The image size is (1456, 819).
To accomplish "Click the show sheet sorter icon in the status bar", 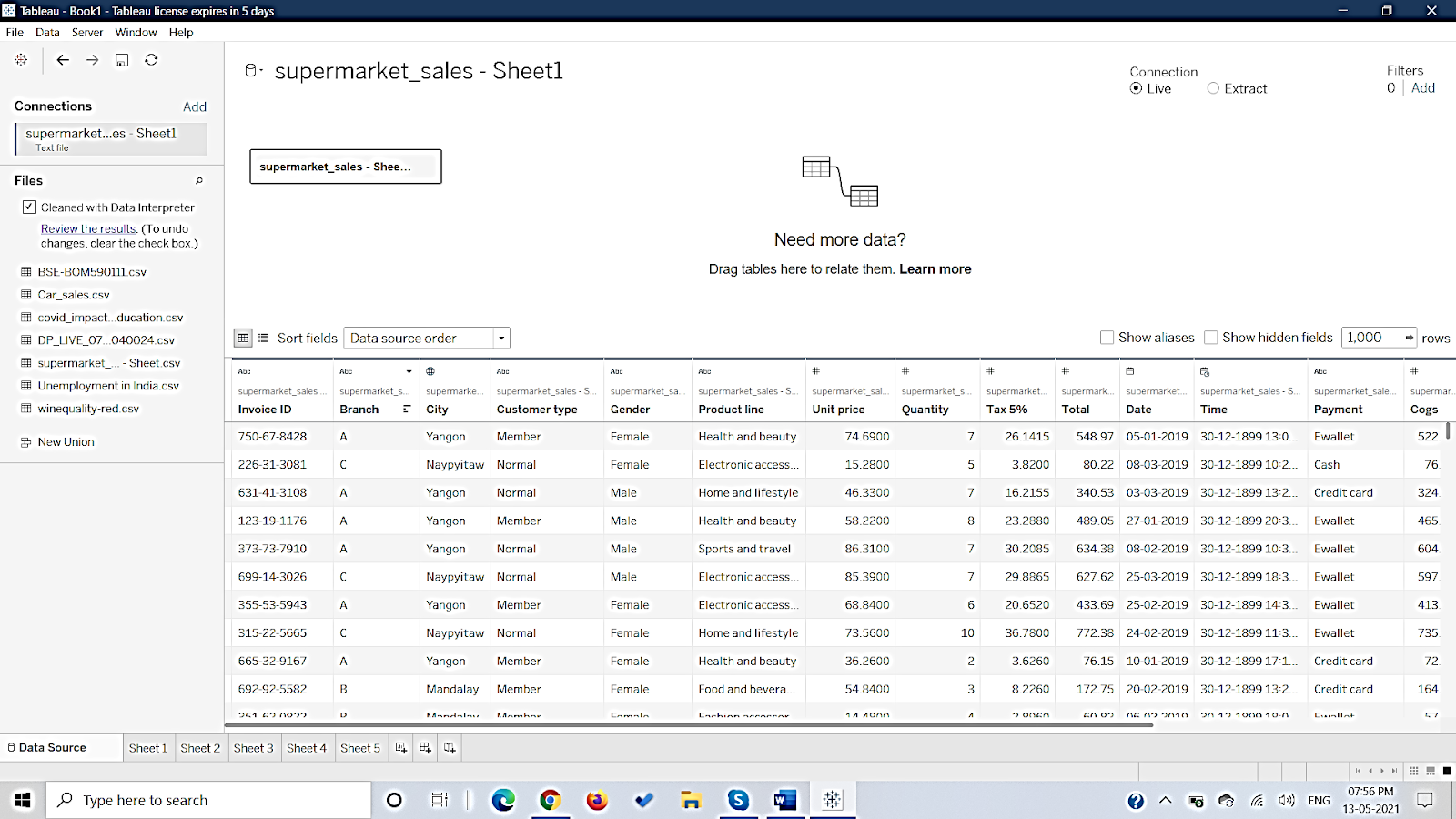I will (x=1413, y=771).
